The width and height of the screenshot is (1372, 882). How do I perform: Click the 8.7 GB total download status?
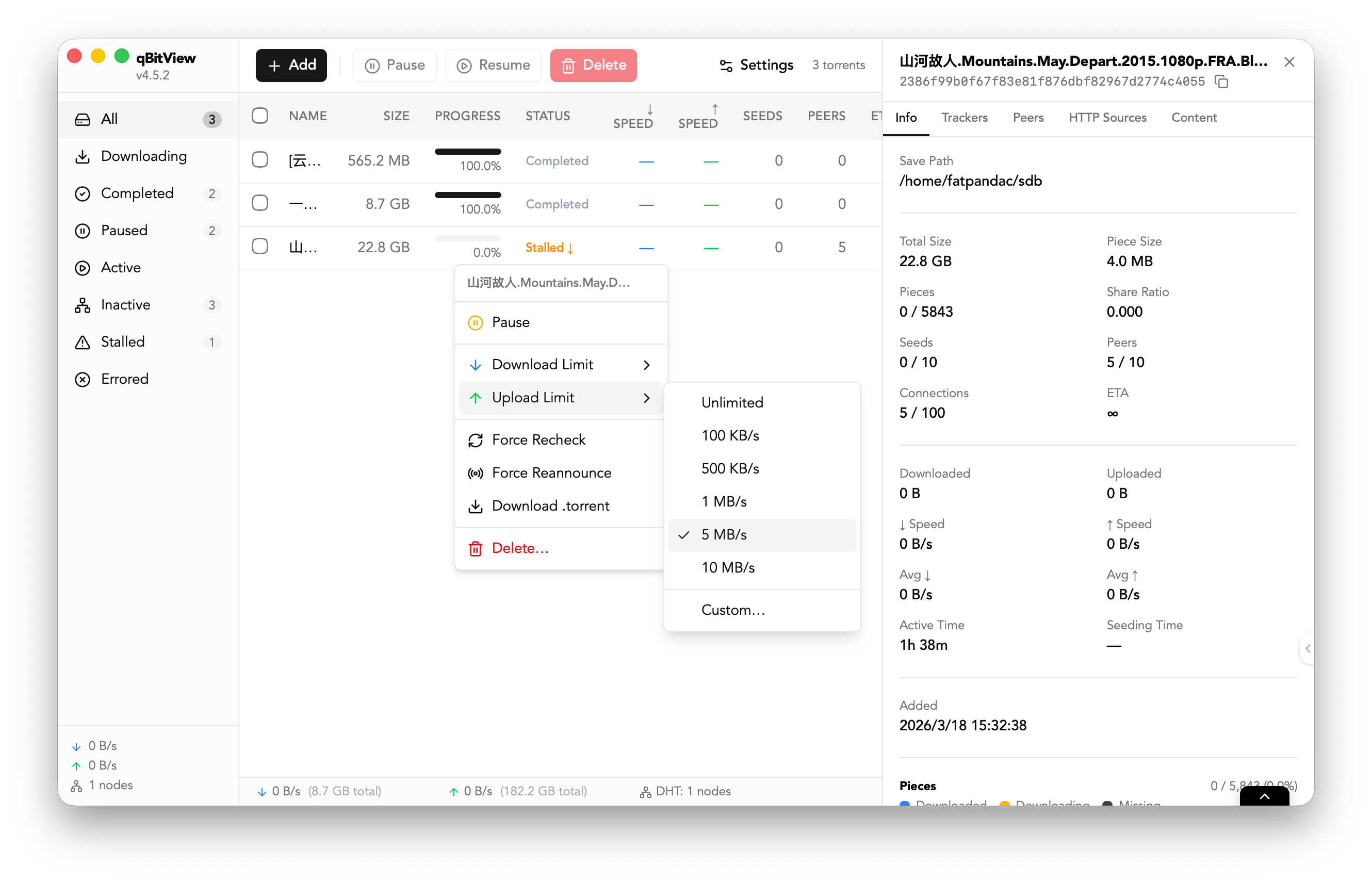click(x=345, y=791)
